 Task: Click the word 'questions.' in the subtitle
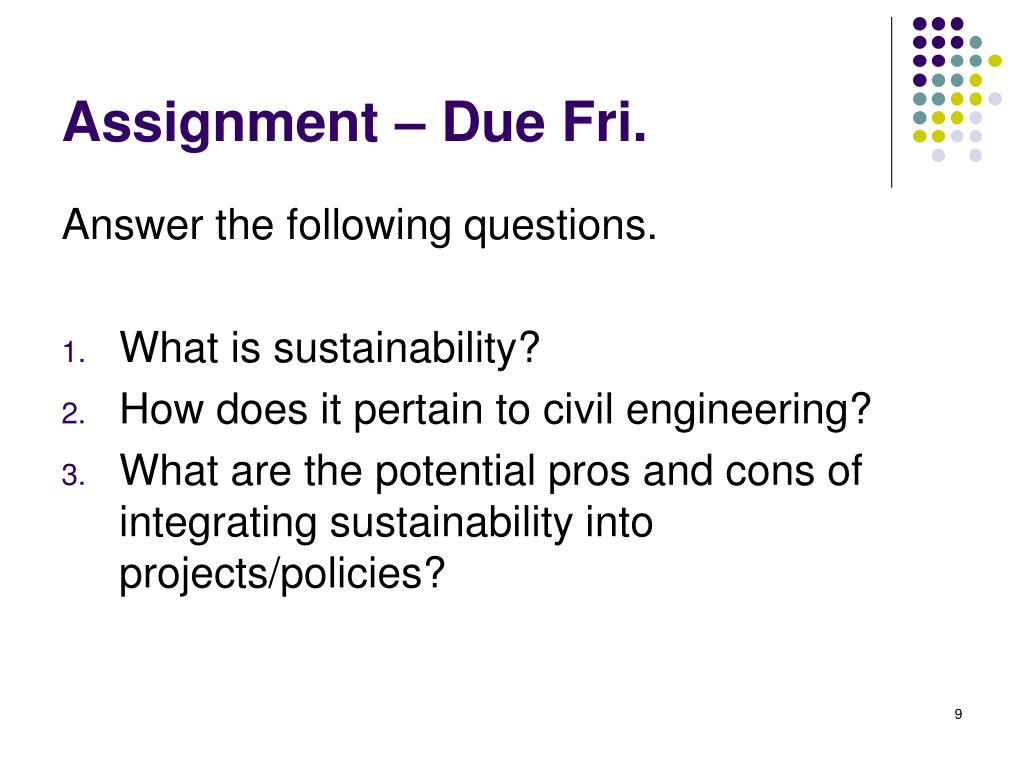[x=560, y=227]
